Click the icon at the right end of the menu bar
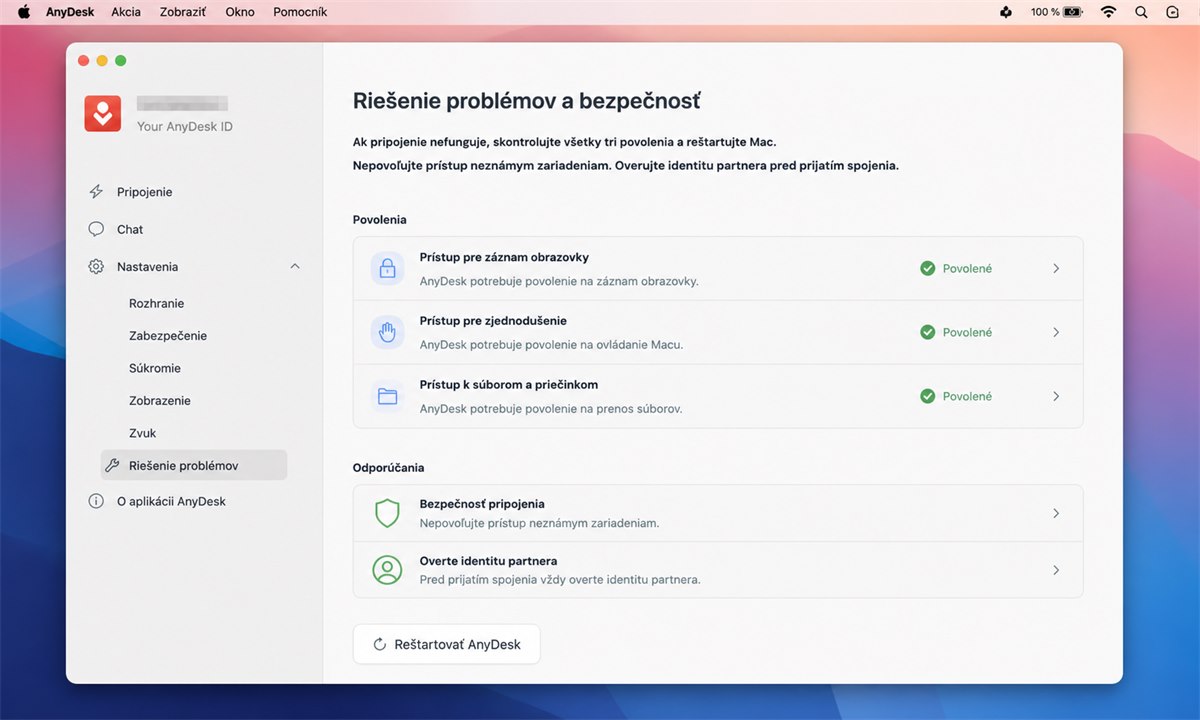Viewport: 1200px width, 720px height. click(x=1172, y=12)
